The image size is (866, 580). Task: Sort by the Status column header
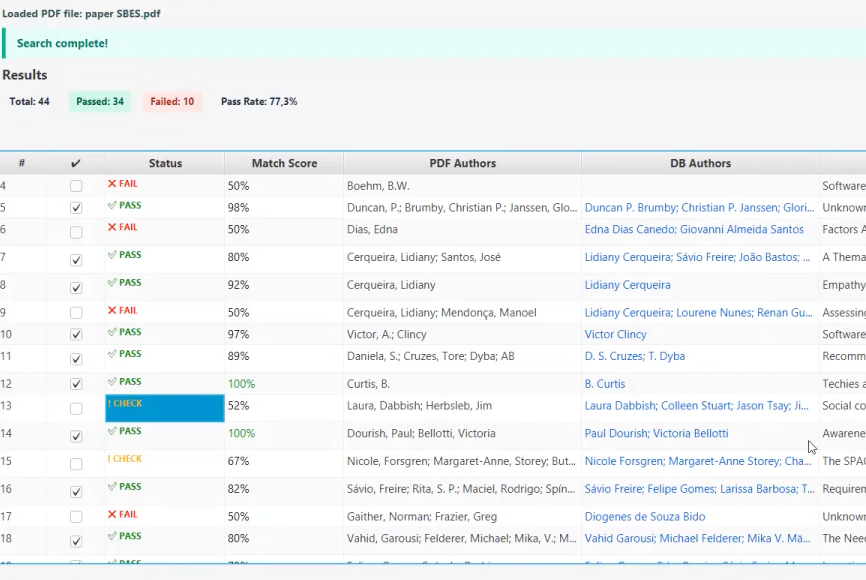165,163
